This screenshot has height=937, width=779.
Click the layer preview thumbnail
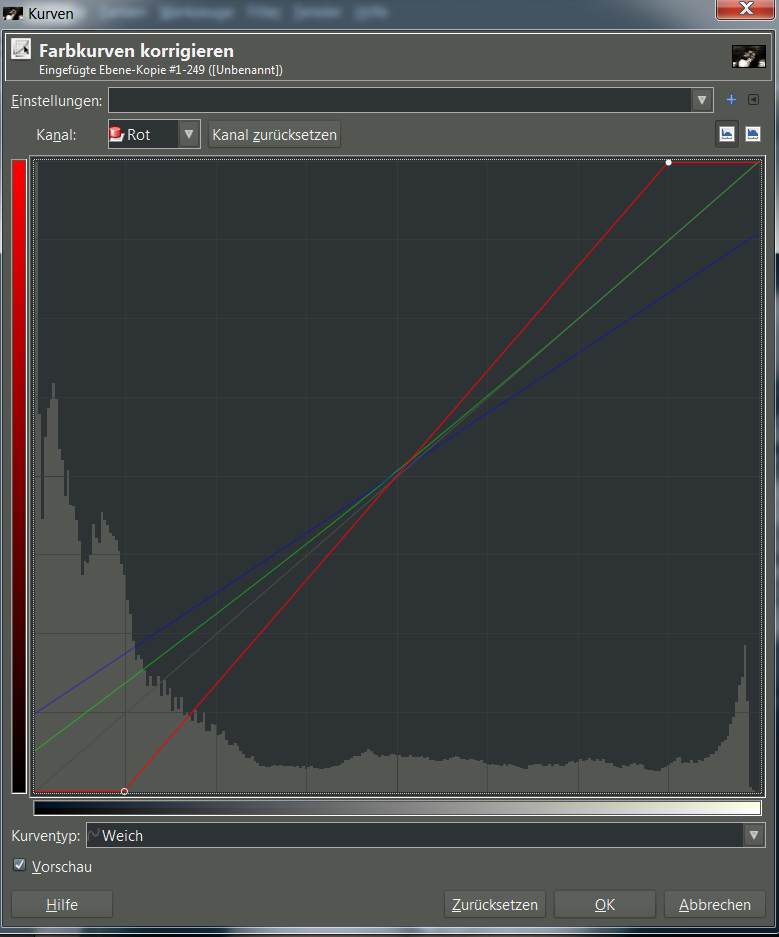pos(748,56)
